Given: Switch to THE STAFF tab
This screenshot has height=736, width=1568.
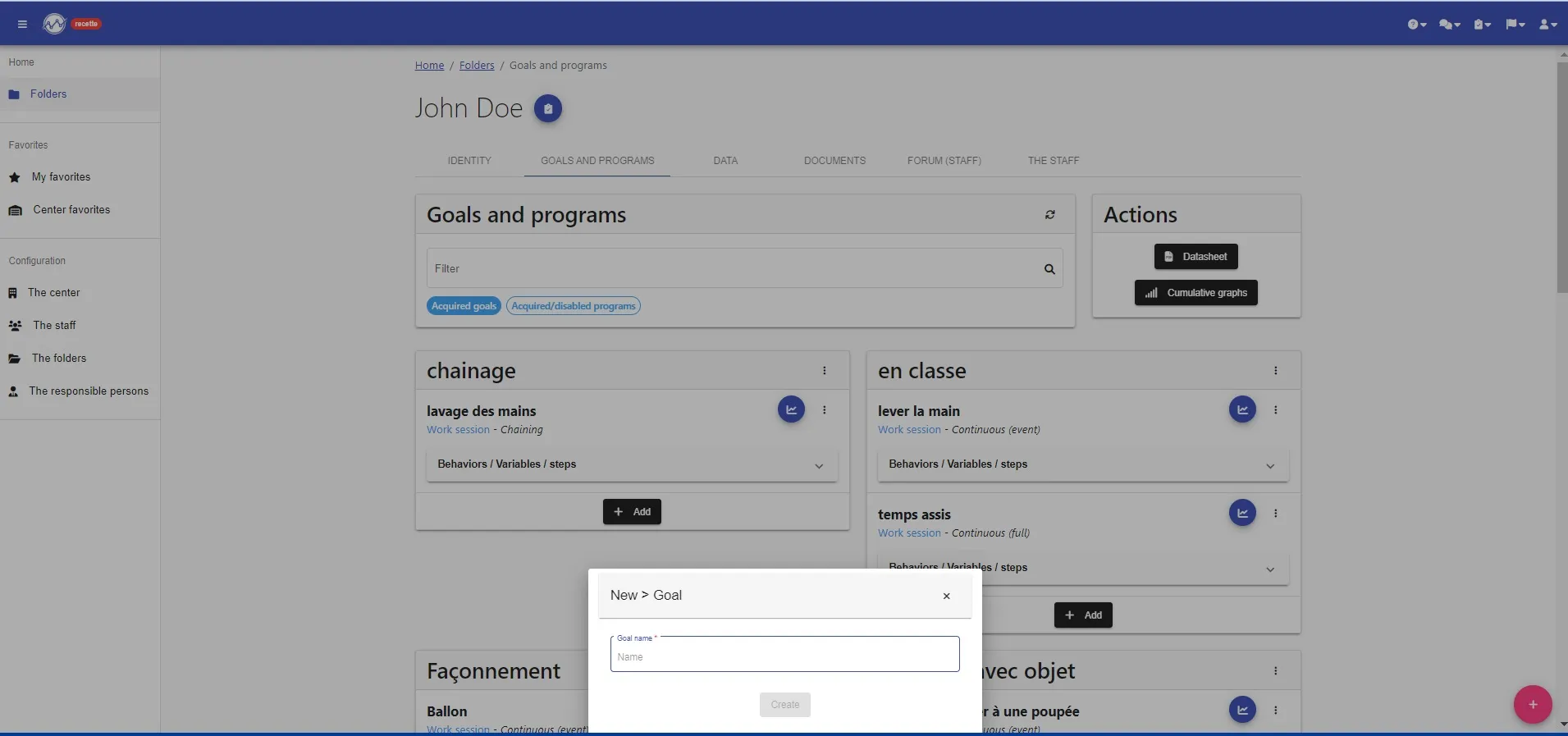Looking at the screenshot, I should coord(1054,161).
